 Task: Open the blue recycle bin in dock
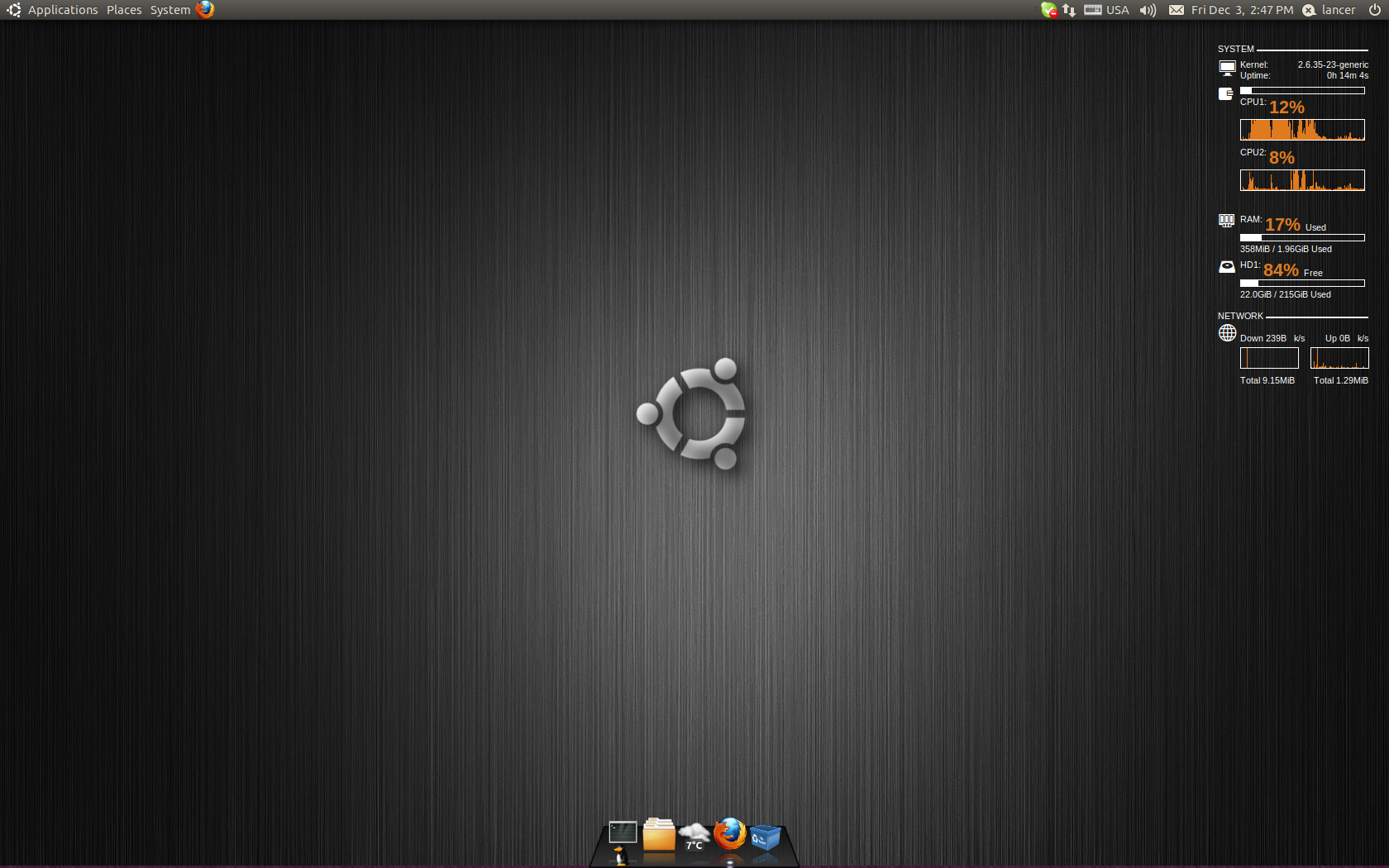click(x=766, y=837)
